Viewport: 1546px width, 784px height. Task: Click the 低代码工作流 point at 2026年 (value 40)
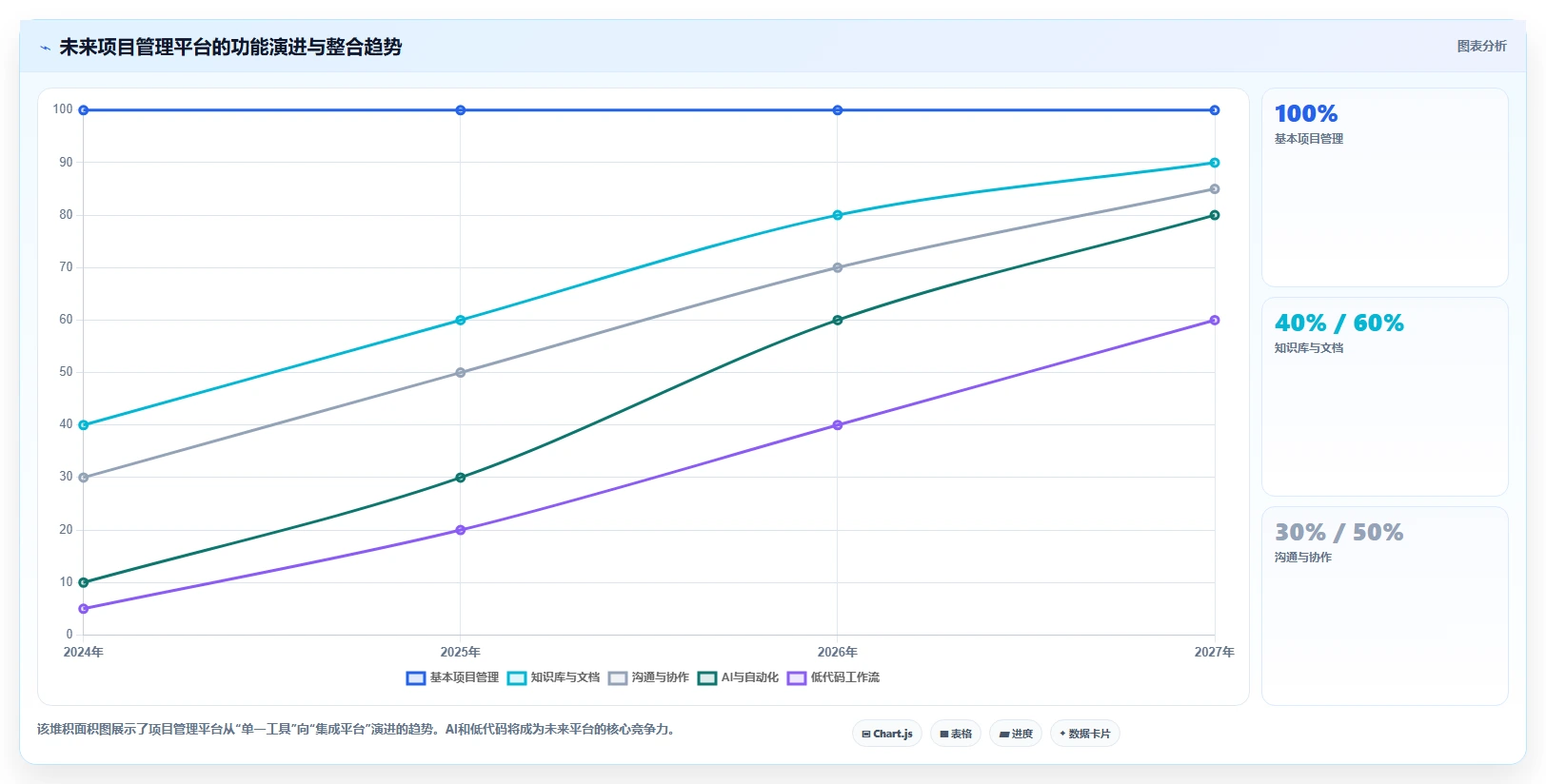click(x=838, y=425)
